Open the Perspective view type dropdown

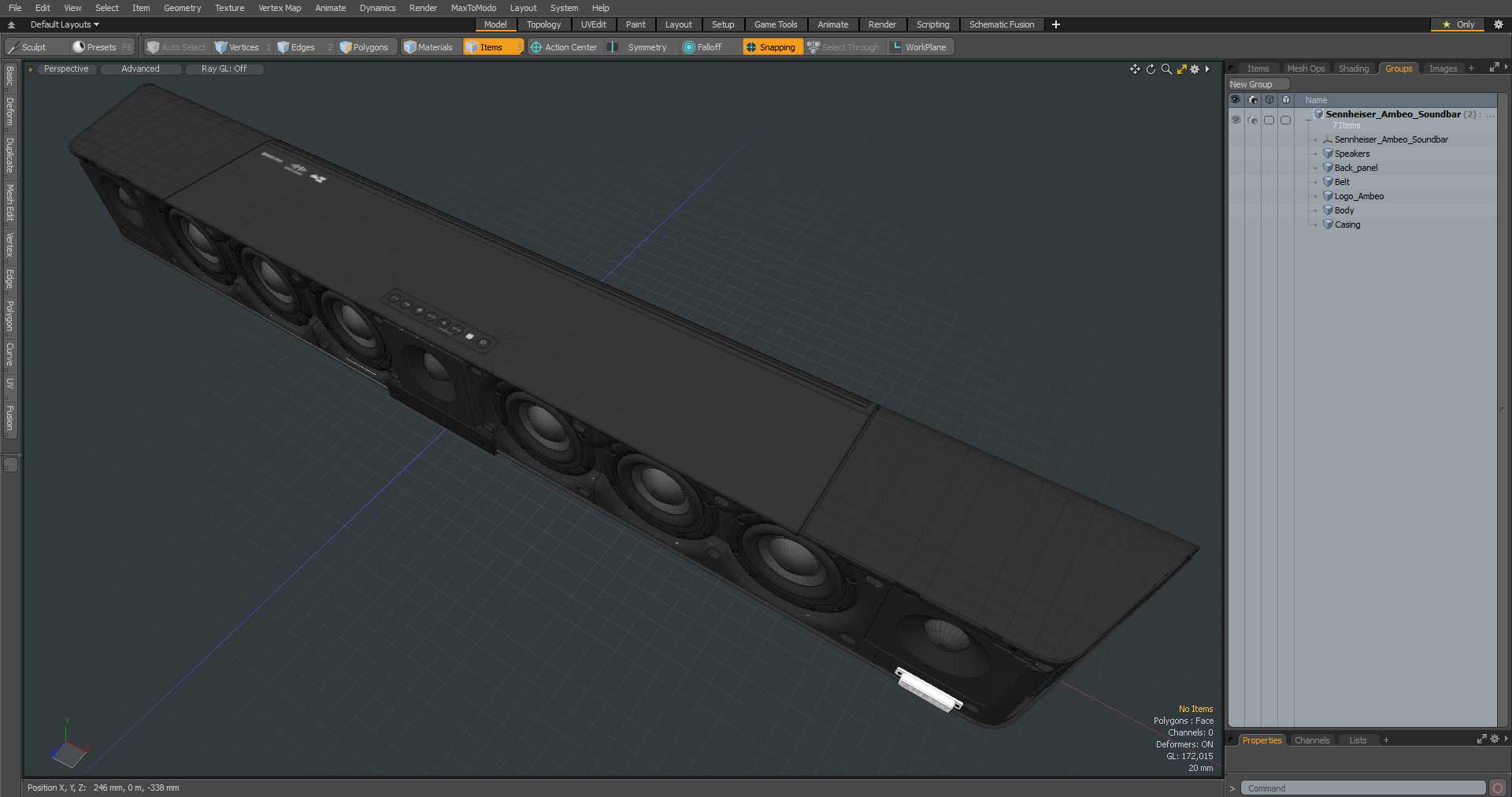tap(66, 69)
